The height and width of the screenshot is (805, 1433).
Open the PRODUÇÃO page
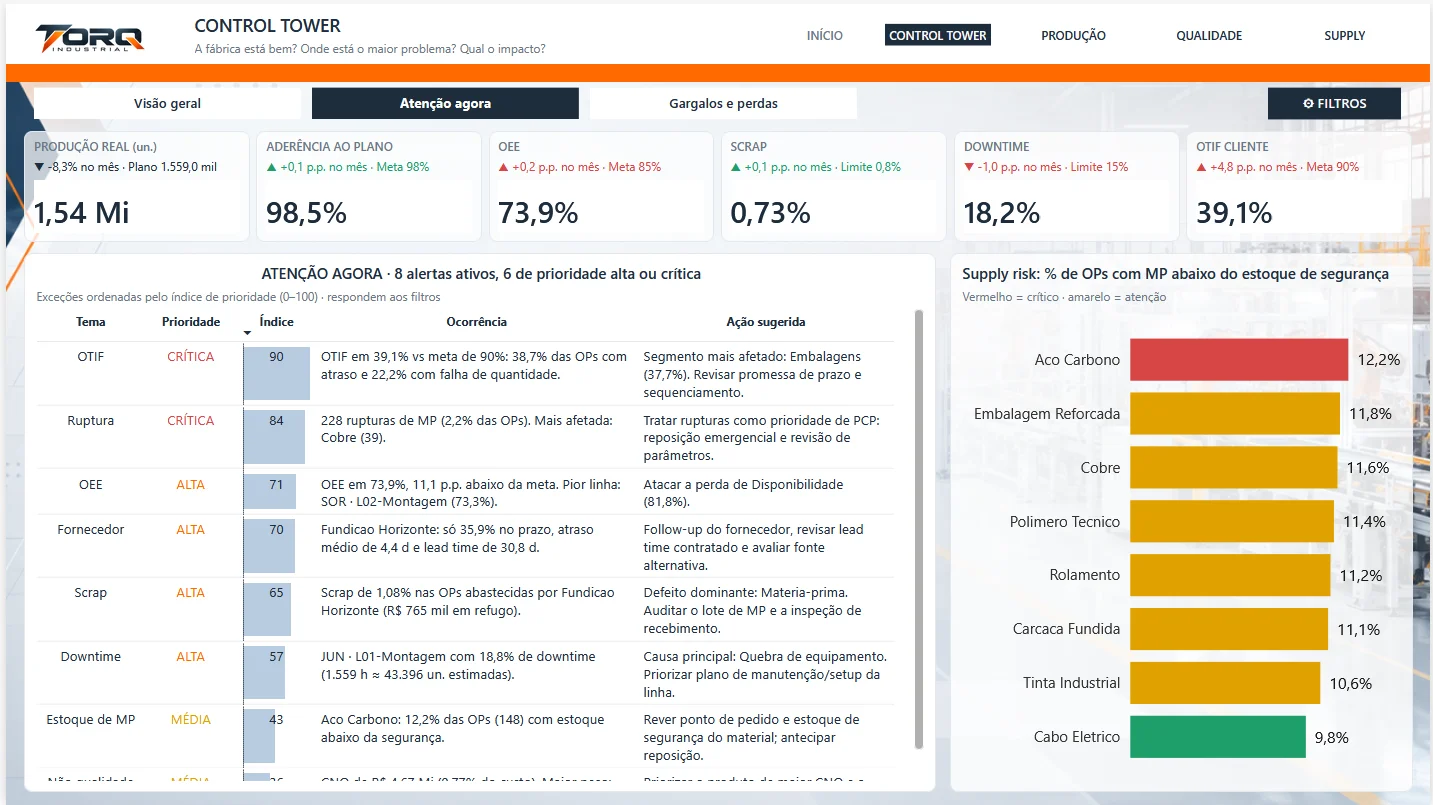[1073, 35]
